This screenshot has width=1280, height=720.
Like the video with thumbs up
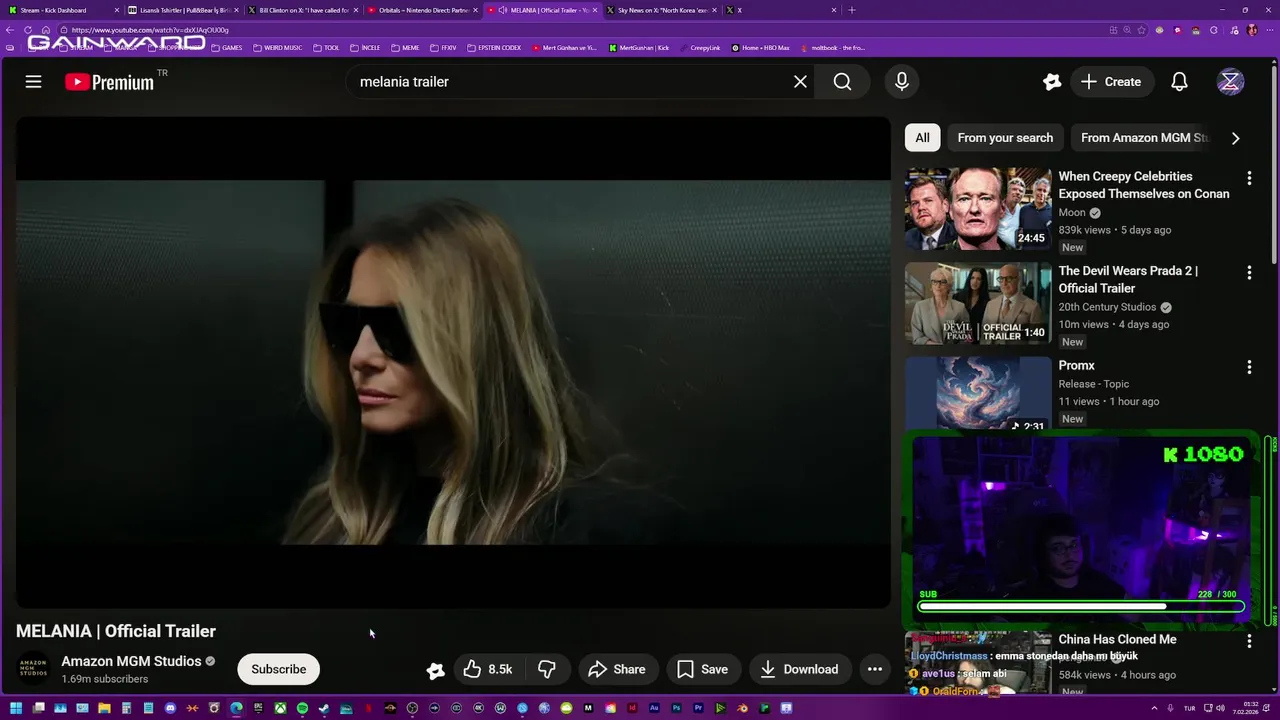488,669
